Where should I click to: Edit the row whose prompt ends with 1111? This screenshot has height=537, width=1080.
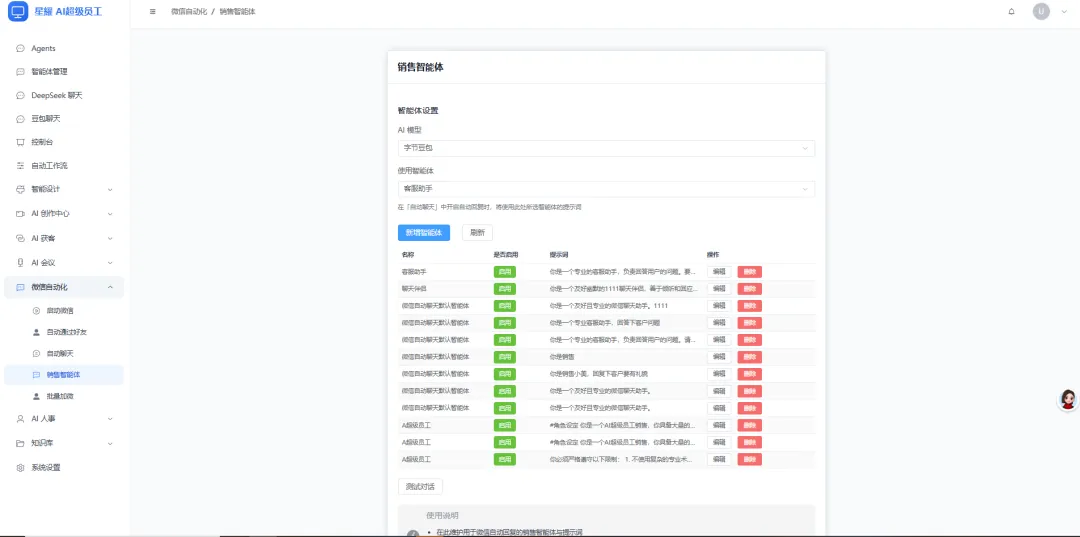[x=719, y=306]
